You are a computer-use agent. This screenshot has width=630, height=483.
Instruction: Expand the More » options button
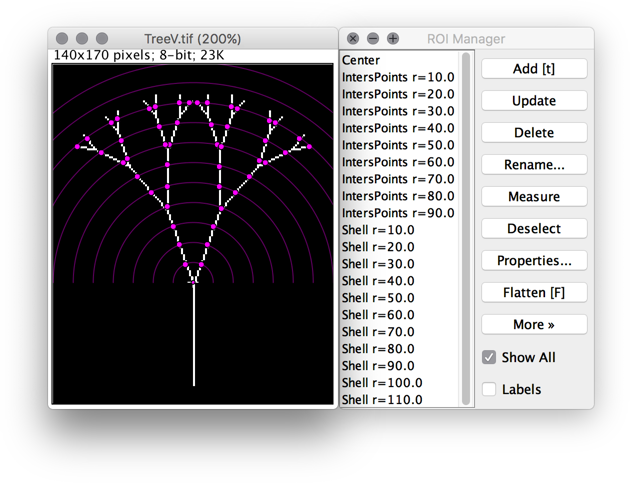(534, 324)
